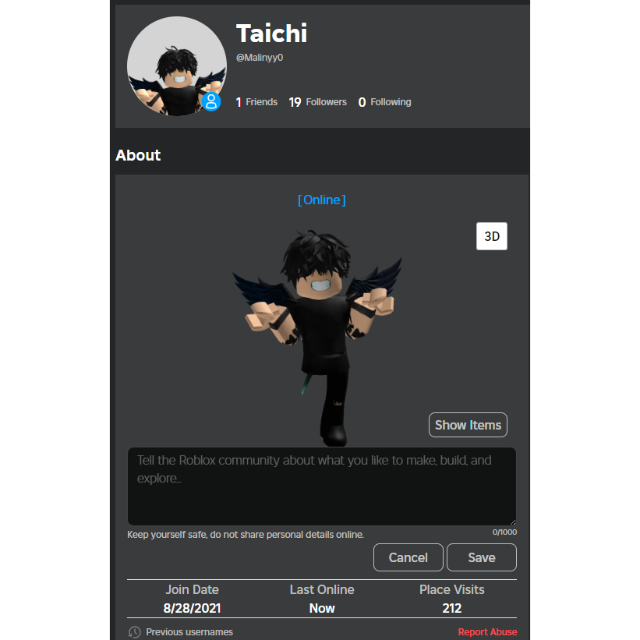Open the Report Abuse link
Image resolution: width=640 pixels, height=640 pixels.
tap(487, 632)
